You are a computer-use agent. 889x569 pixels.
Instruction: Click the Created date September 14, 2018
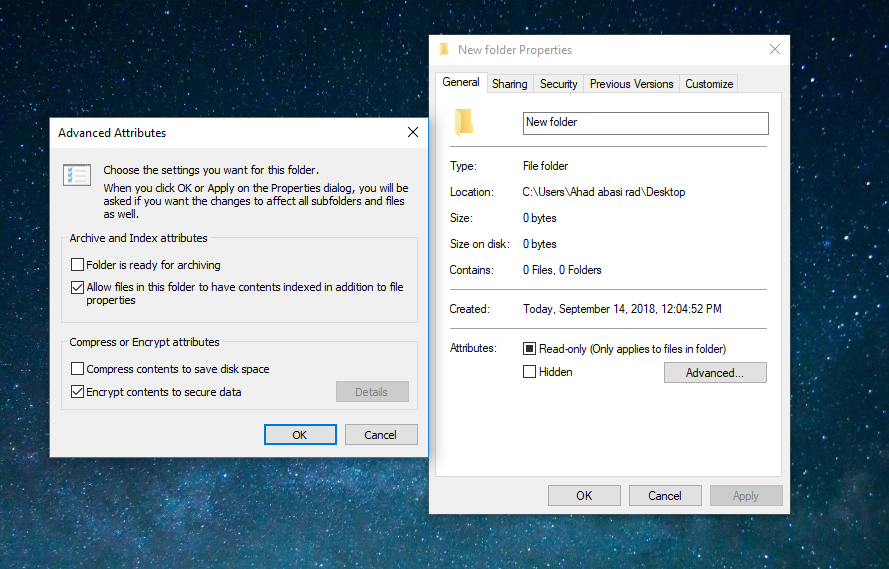(622, 309)
